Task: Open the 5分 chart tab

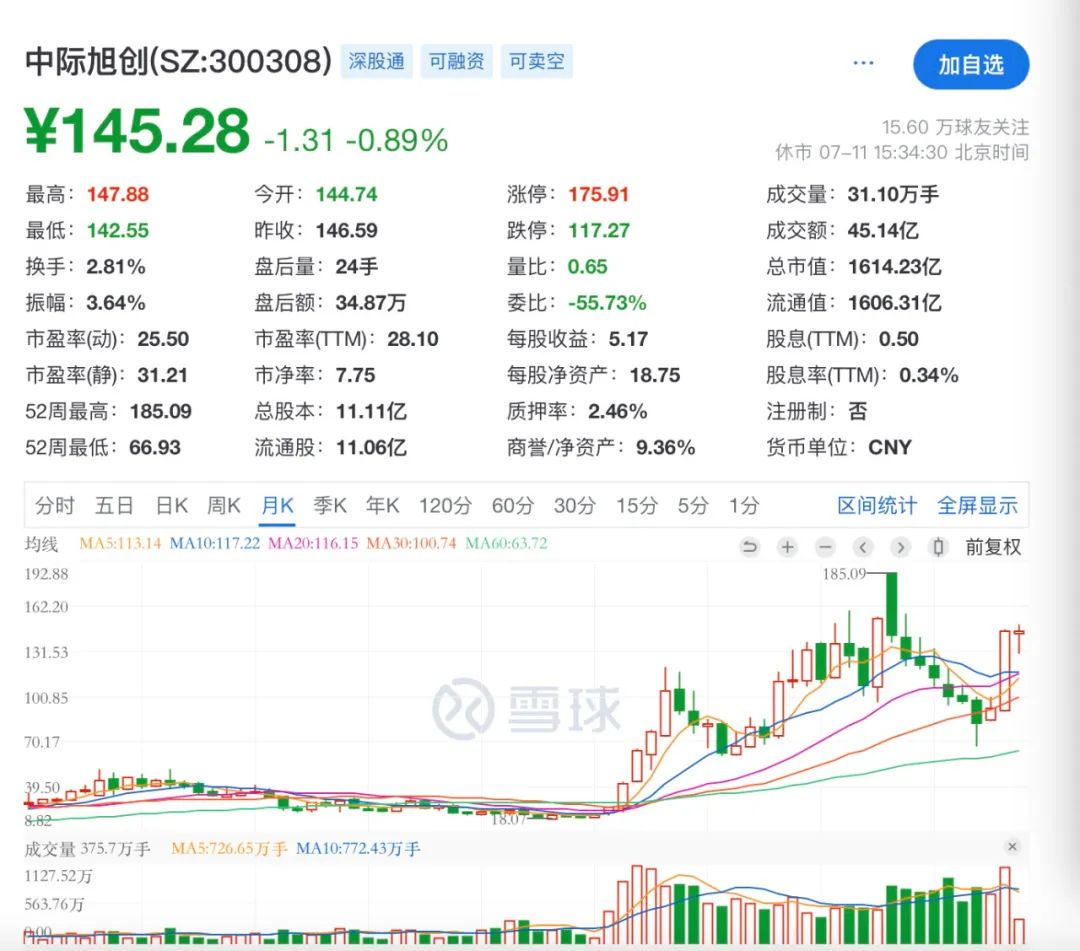Action: 692,505
